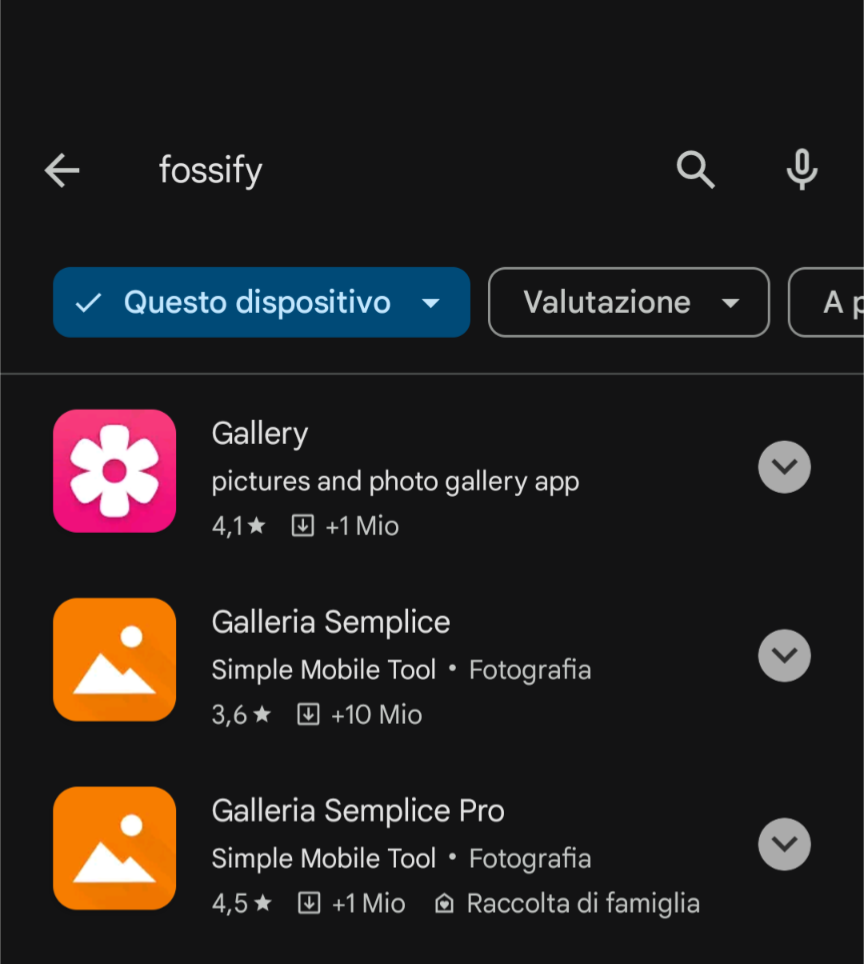Viewport: 864px width, 964px height.
Task: Open the Galleria Semplice Pro app icon
Action: 114,848
